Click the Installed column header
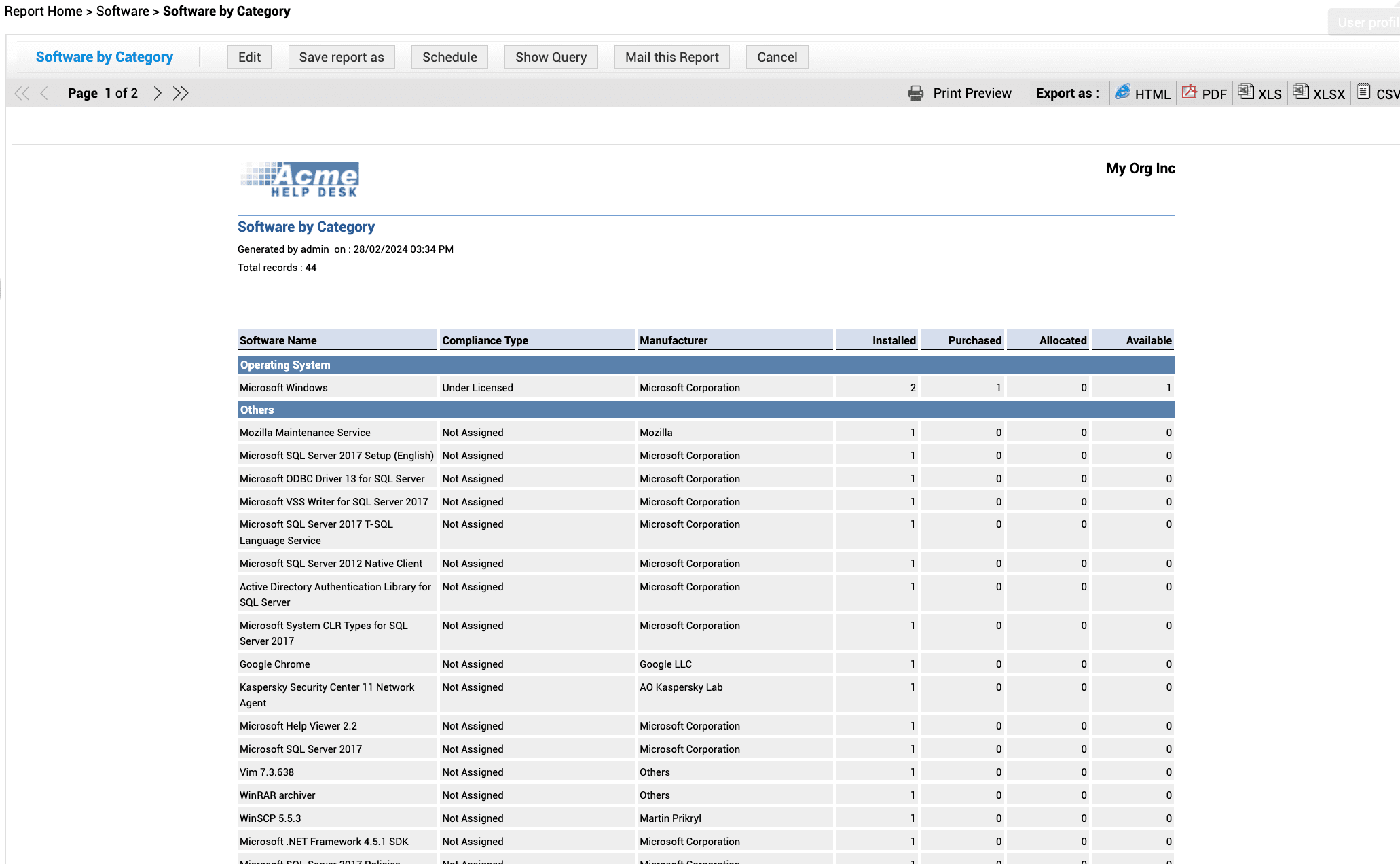The height and width of the screenshot is (864, 1400). coord(894,340)
